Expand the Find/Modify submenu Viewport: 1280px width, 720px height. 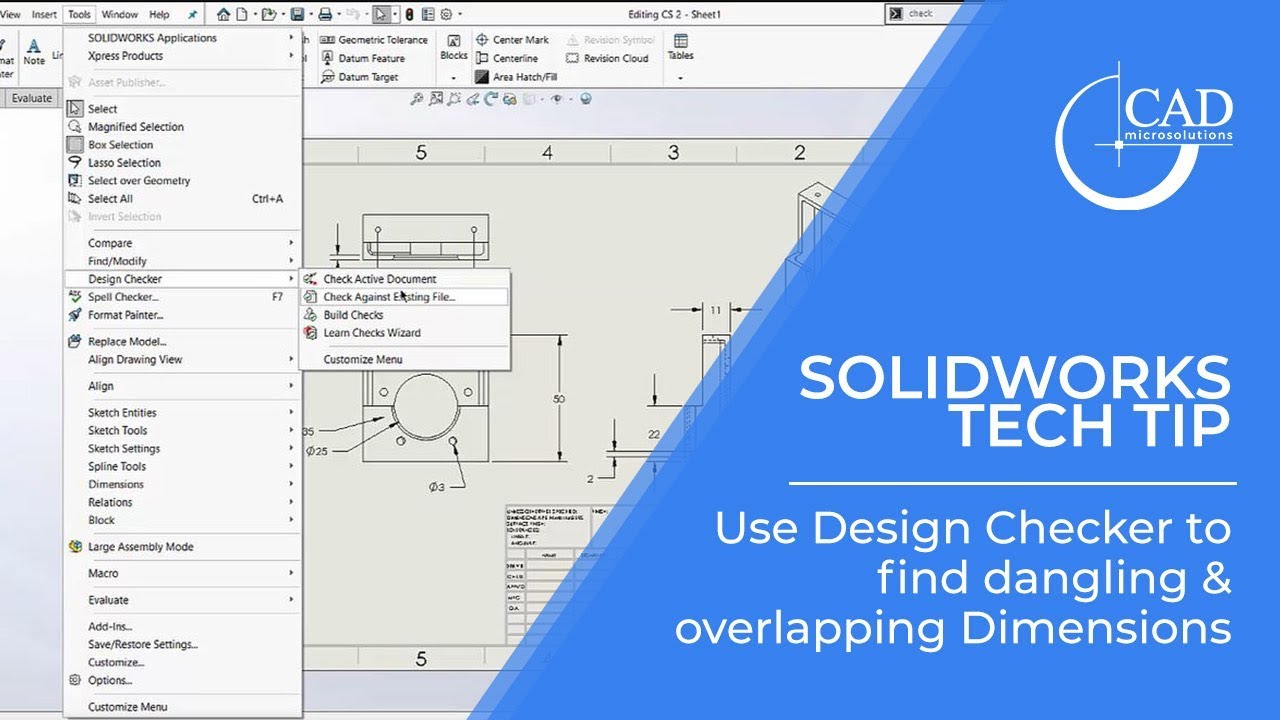pos(182,261)
